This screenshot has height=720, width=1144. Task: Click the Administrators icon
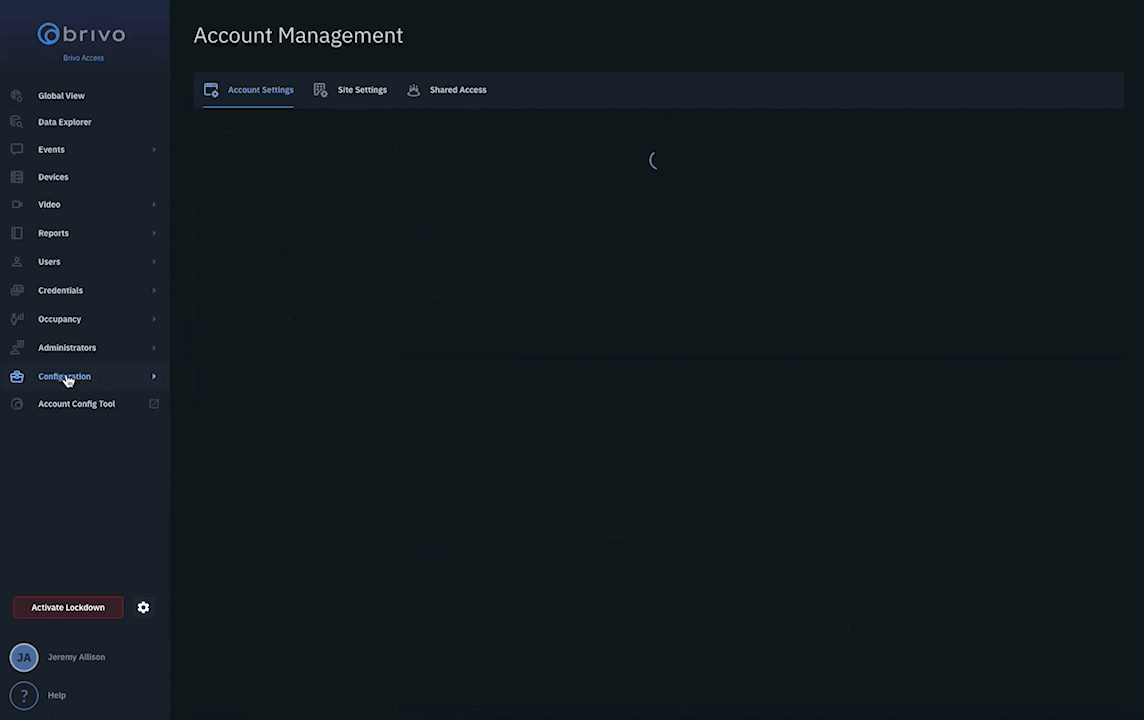(x=17, y=347)
